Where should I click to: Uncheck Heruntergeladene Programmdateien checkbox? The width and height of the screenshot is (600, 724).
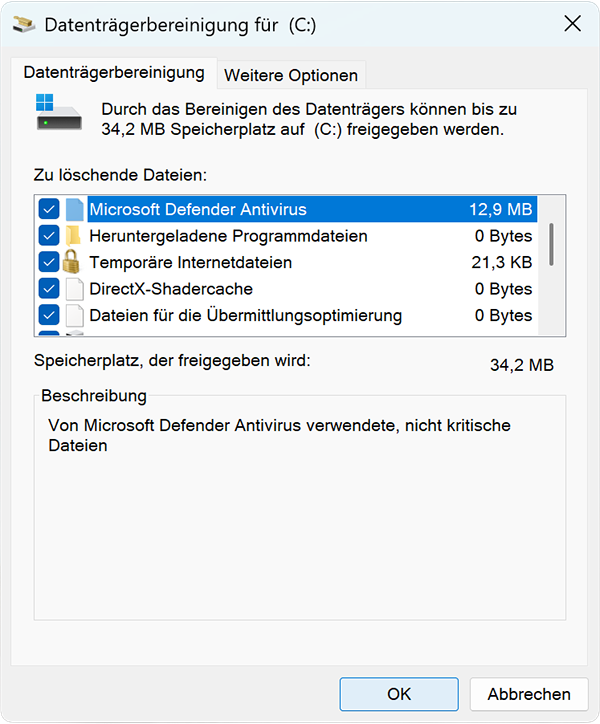pos(49,237)
